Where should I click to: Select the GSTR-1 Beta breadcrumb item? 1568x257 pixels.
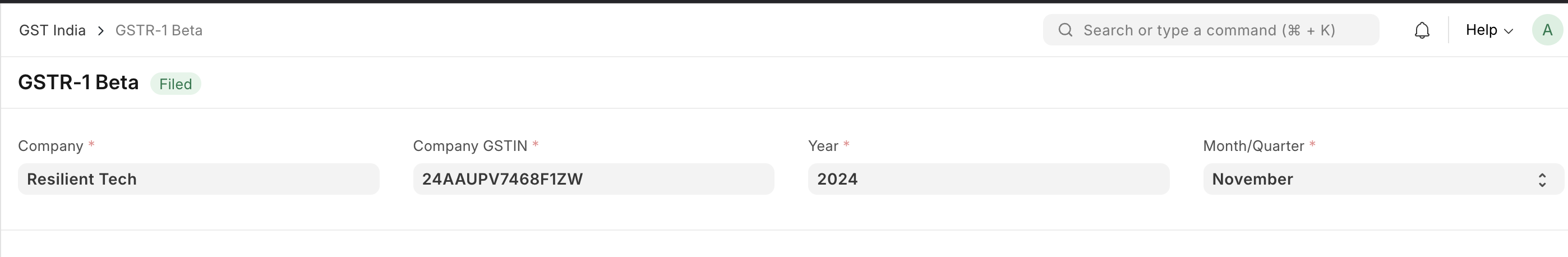click(159, 30)
